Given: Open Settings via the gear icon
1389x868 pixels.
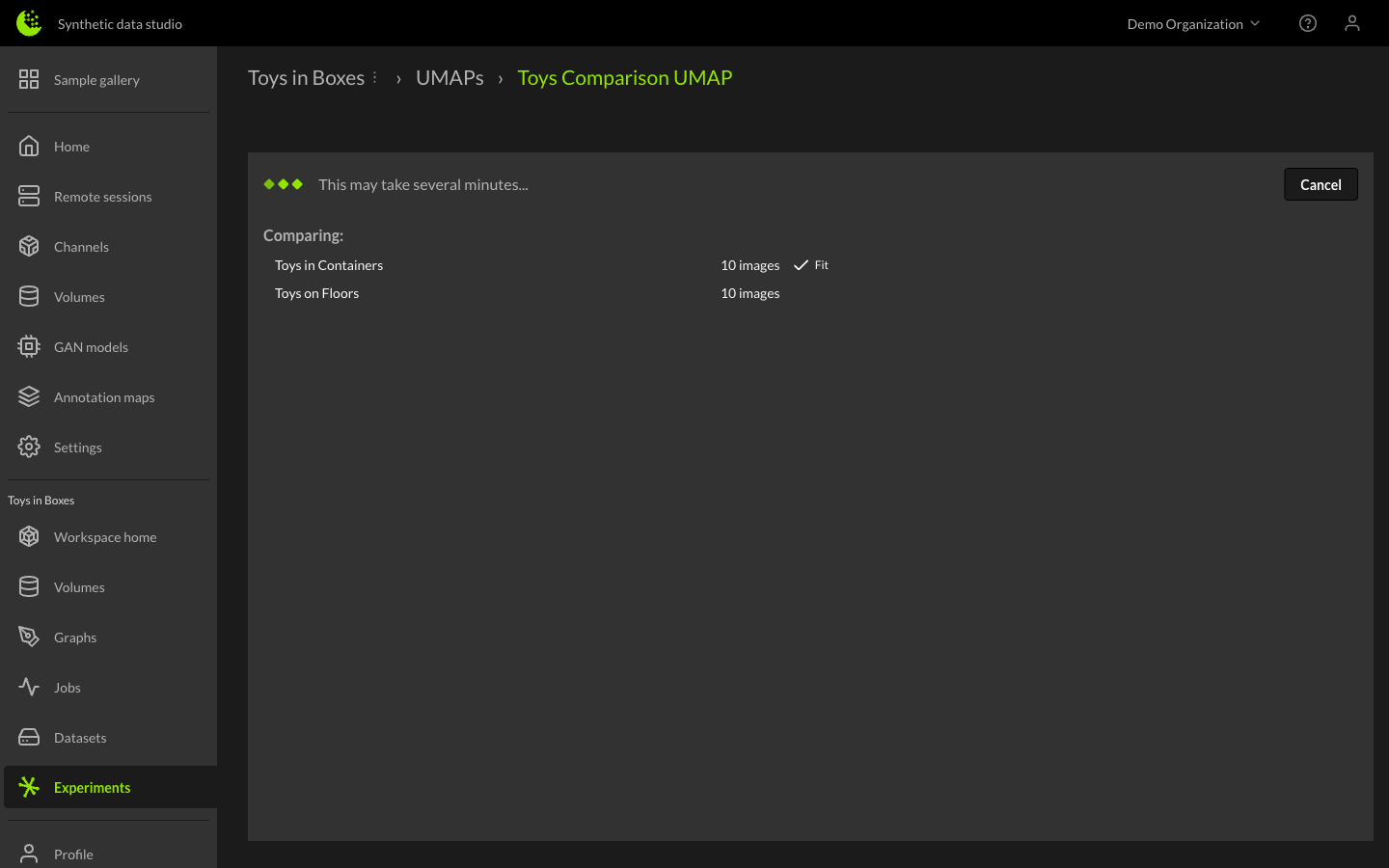Looking at the screenshot, I should tap(29, 448).
